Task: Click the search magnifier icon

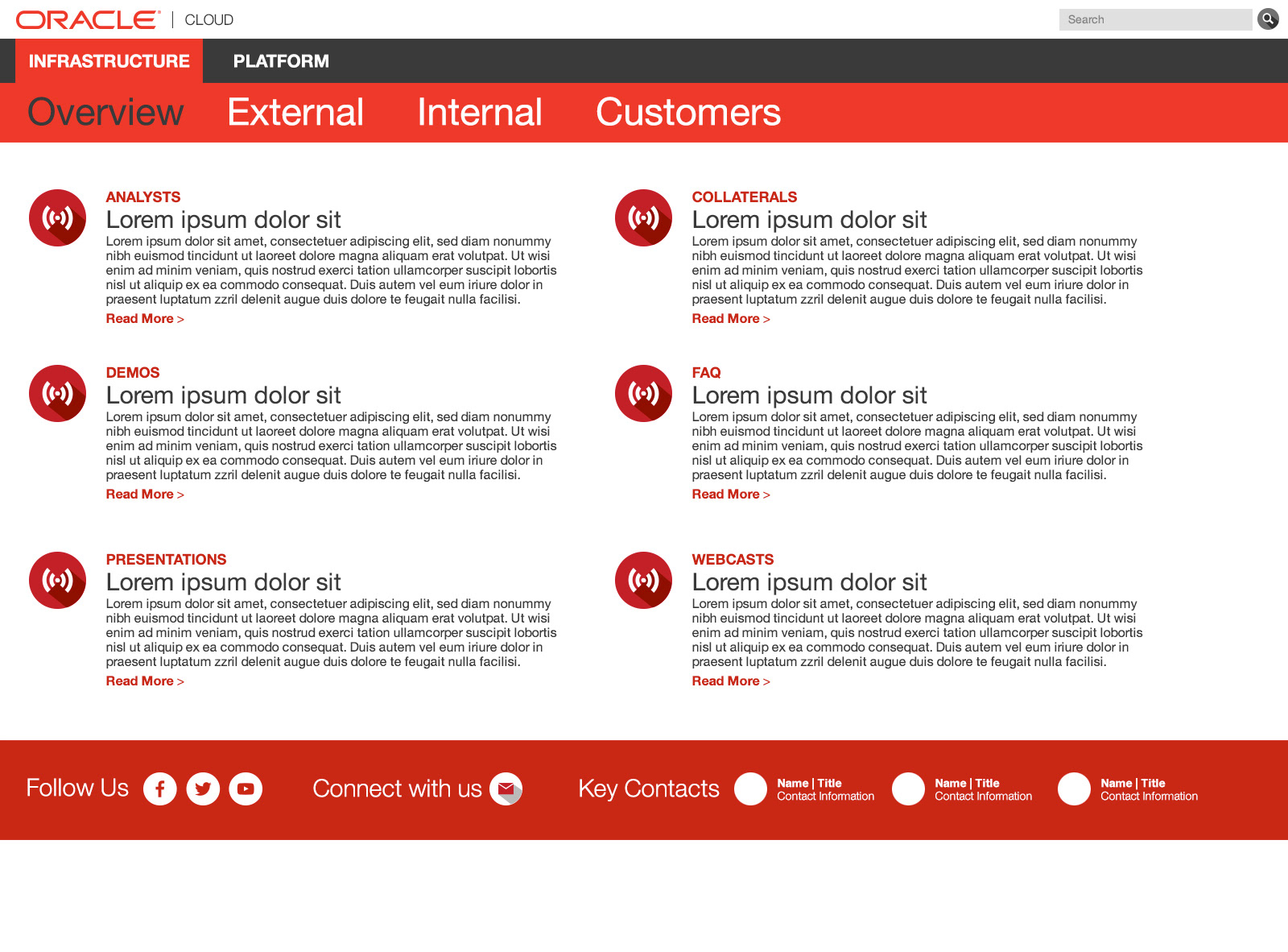Action: tap(1268, 19)
